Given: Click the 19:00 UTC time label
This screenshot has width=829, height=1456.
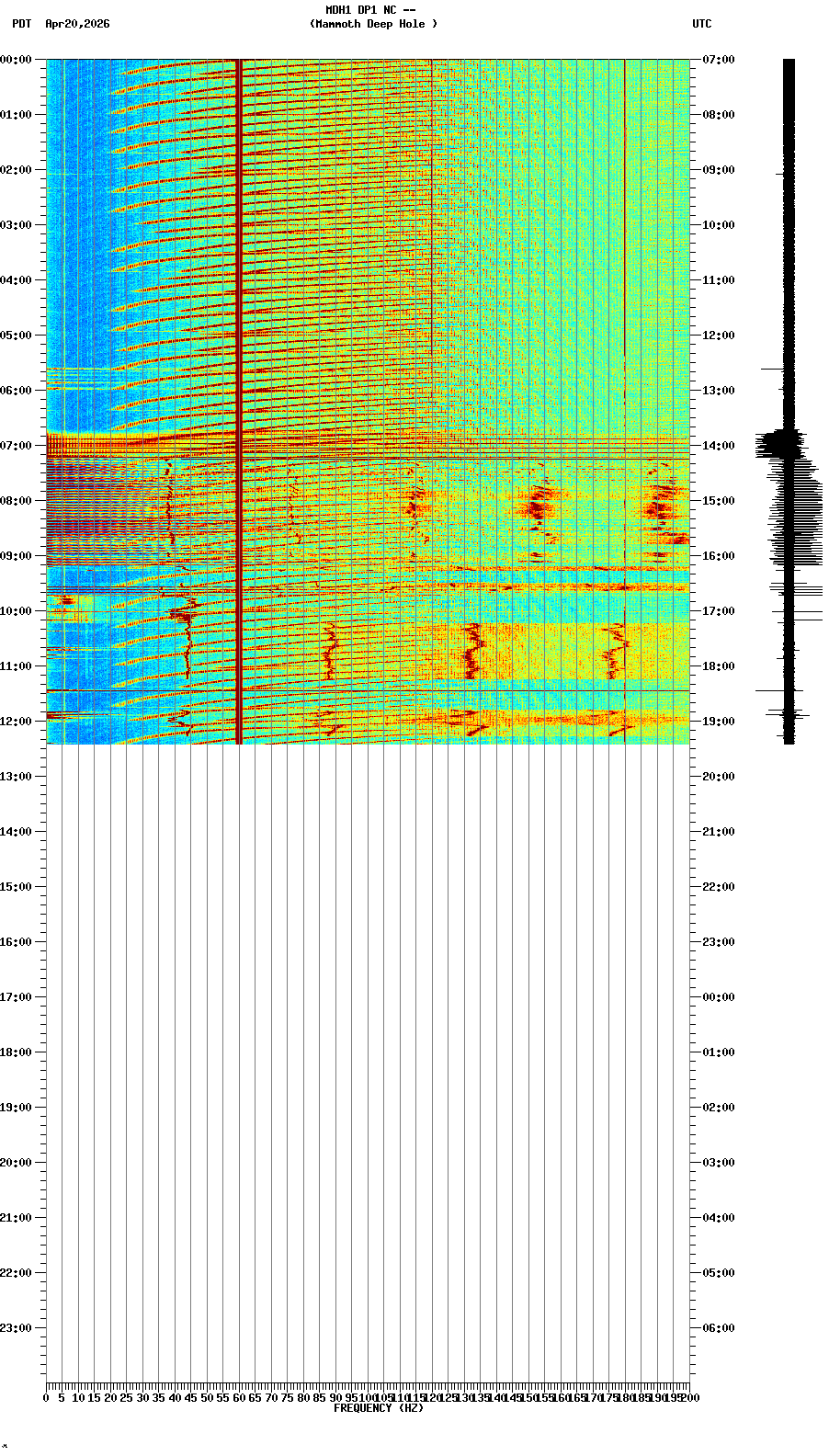Looking at the screenshot, I should tap(719, 722).
